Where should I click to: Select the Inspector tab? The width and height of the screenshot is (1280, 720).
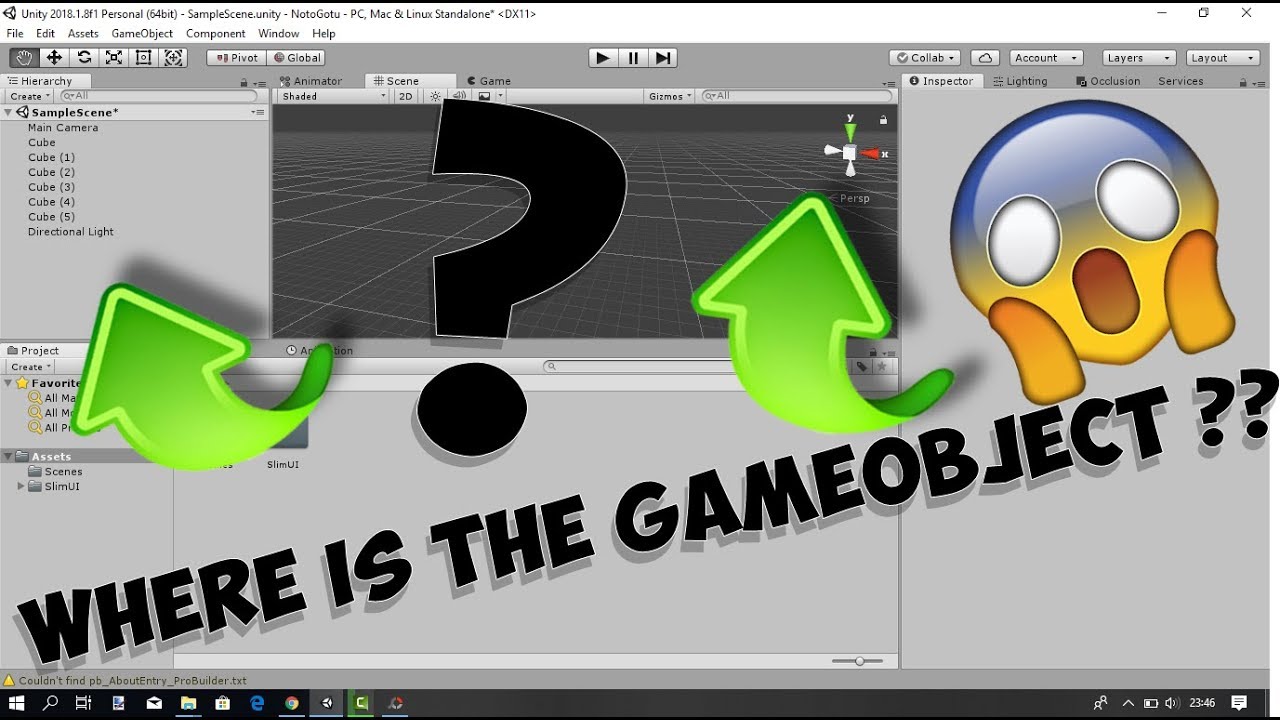point(941,81)
